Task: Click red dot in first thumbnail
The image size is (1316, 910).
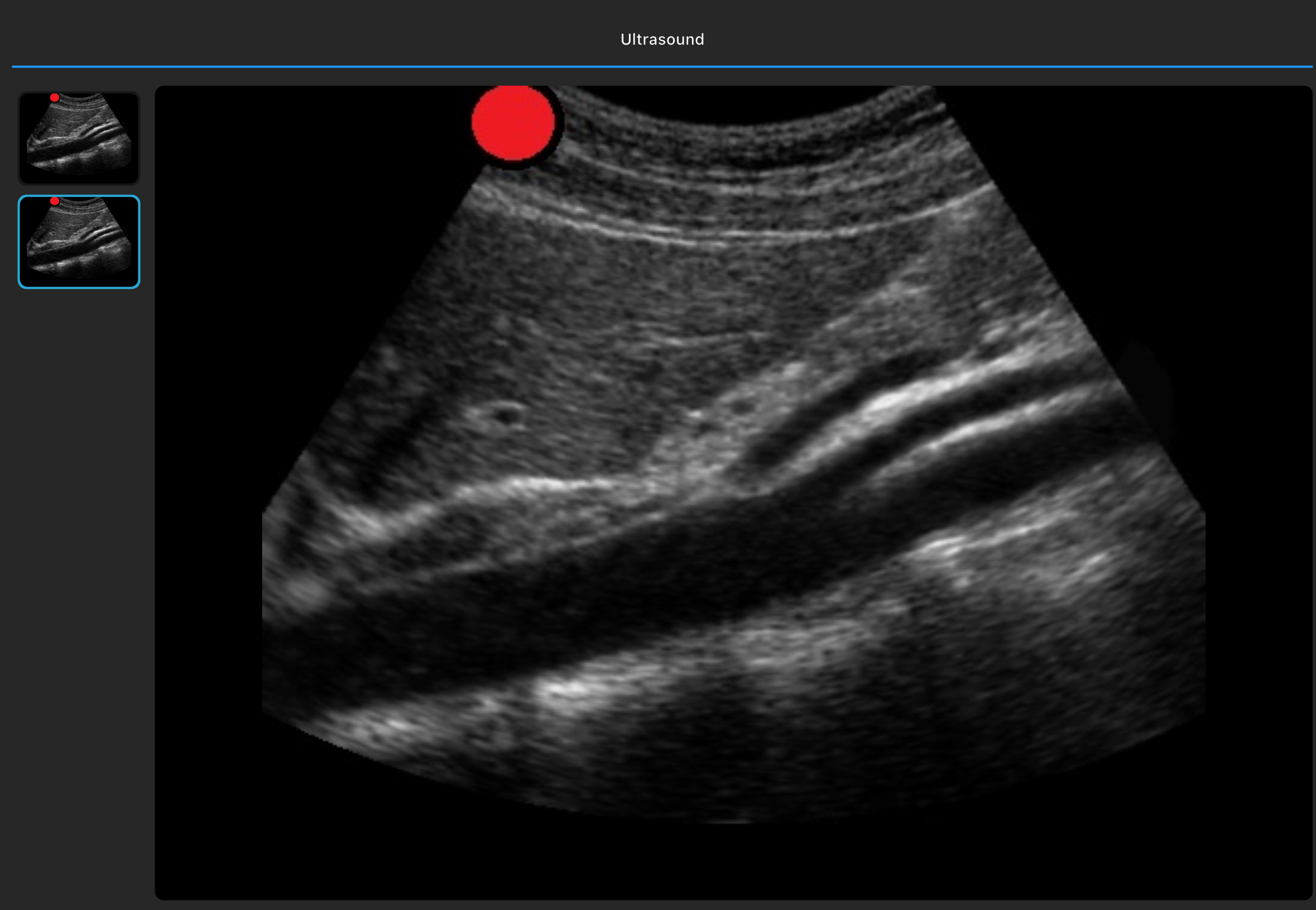Action: [x=55, y=98]
